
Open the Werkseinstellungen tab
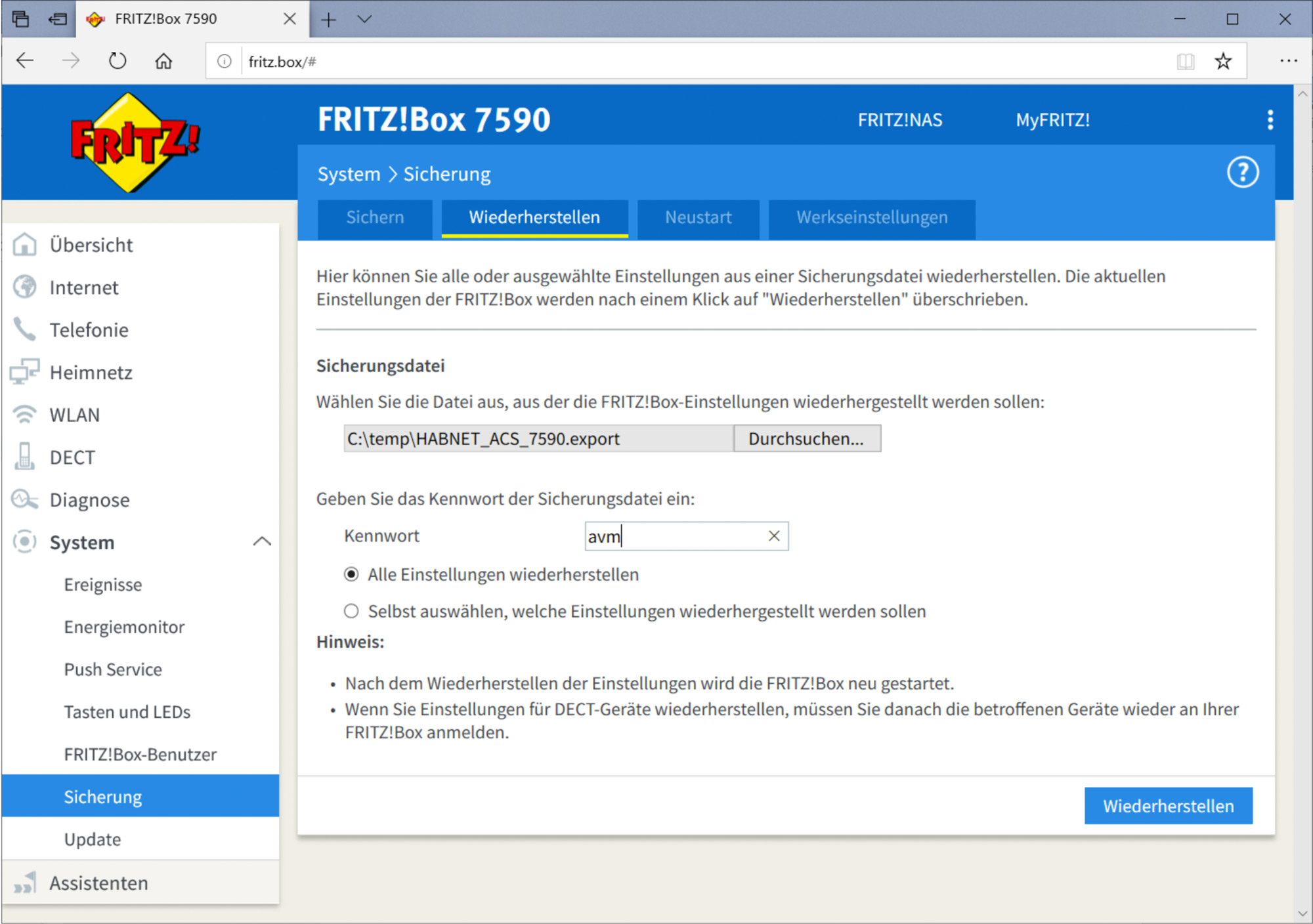[x=871, y=218]
